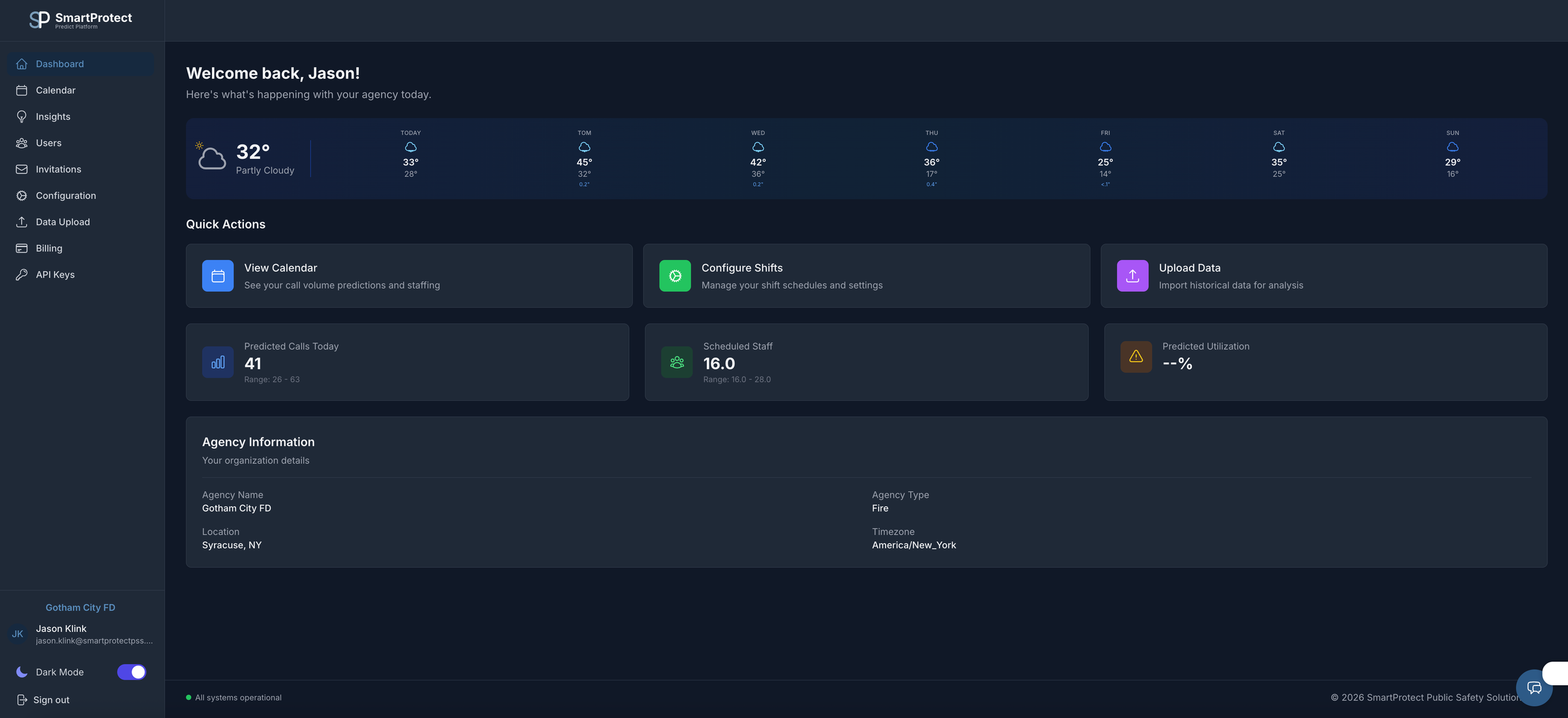Click the purple Upload Data icon
Image resolution: width=1568 pixels, height=718 pixels.
tap(1132, 275)
